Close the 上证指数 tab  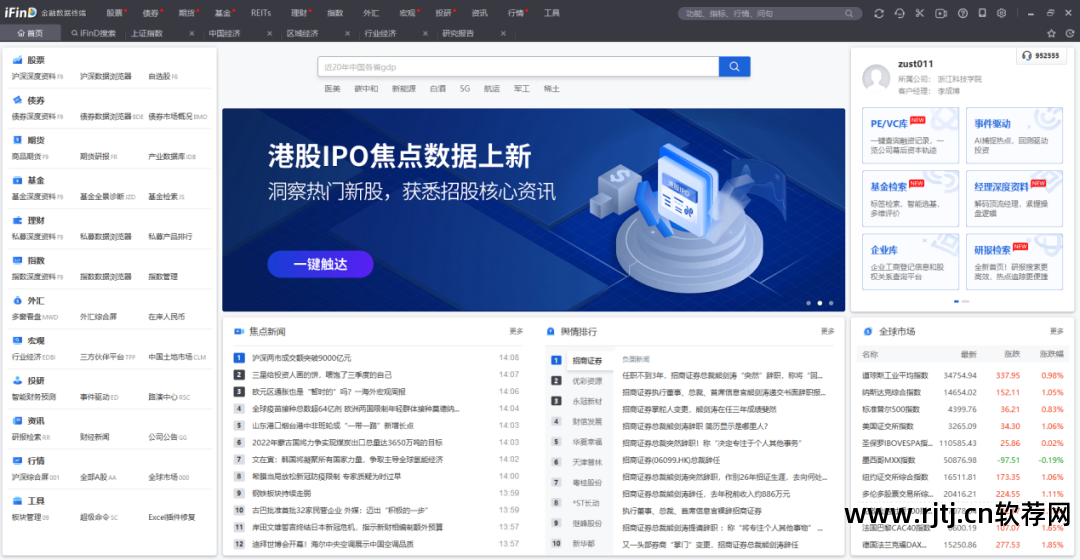(191, 33)
